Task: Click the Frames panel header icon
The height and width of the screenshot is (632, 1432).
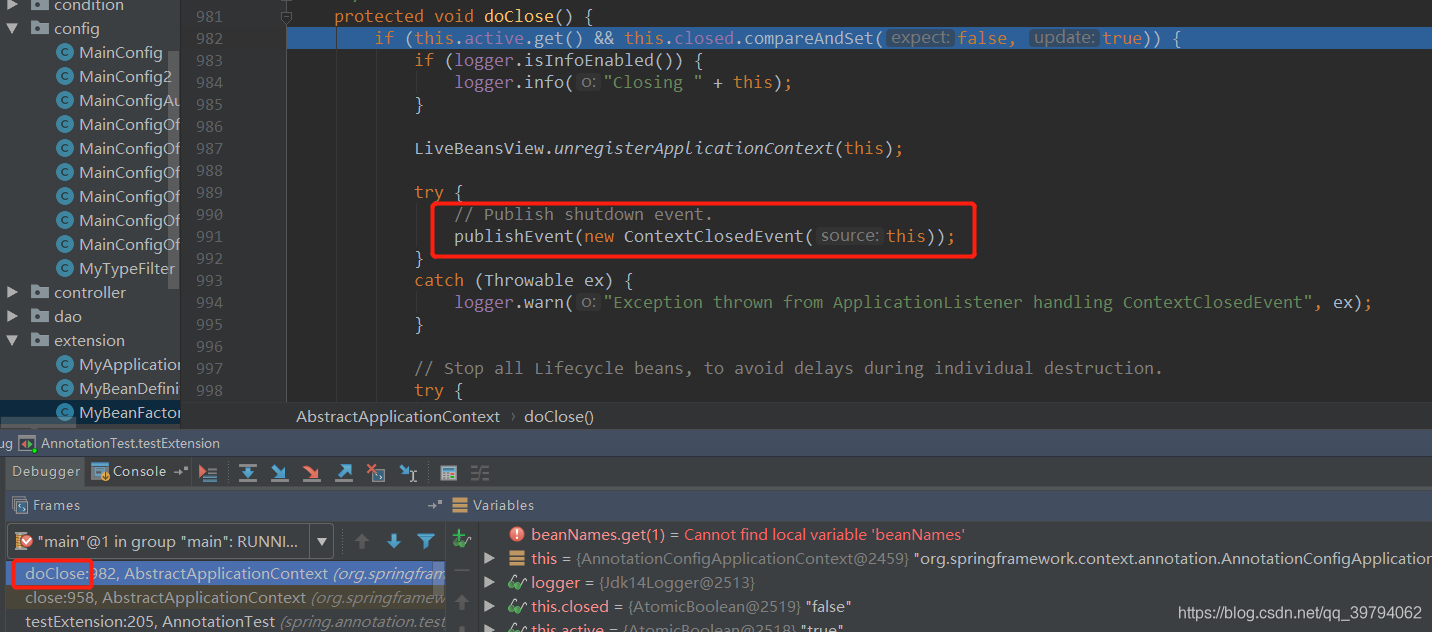Action: coord(20,505)
